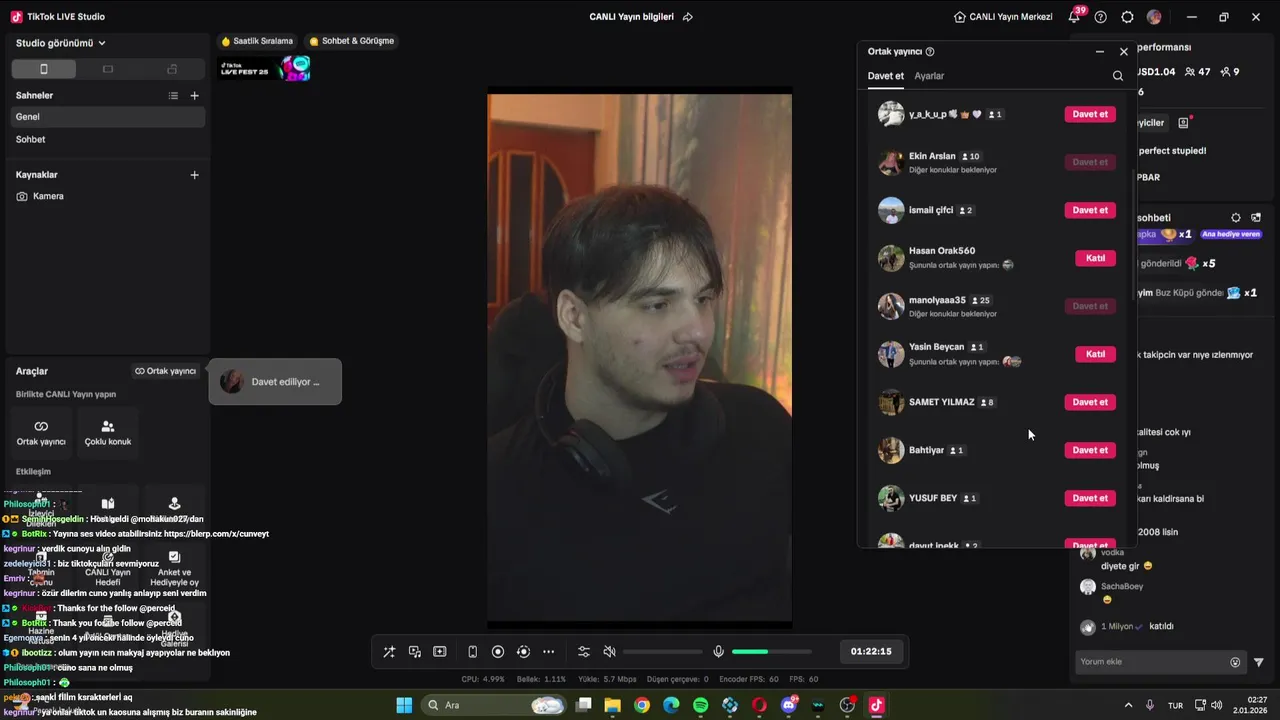Select the Genel scene
Image resolution: width=1280 pixels, height=720 pixels.
point(108,117)
